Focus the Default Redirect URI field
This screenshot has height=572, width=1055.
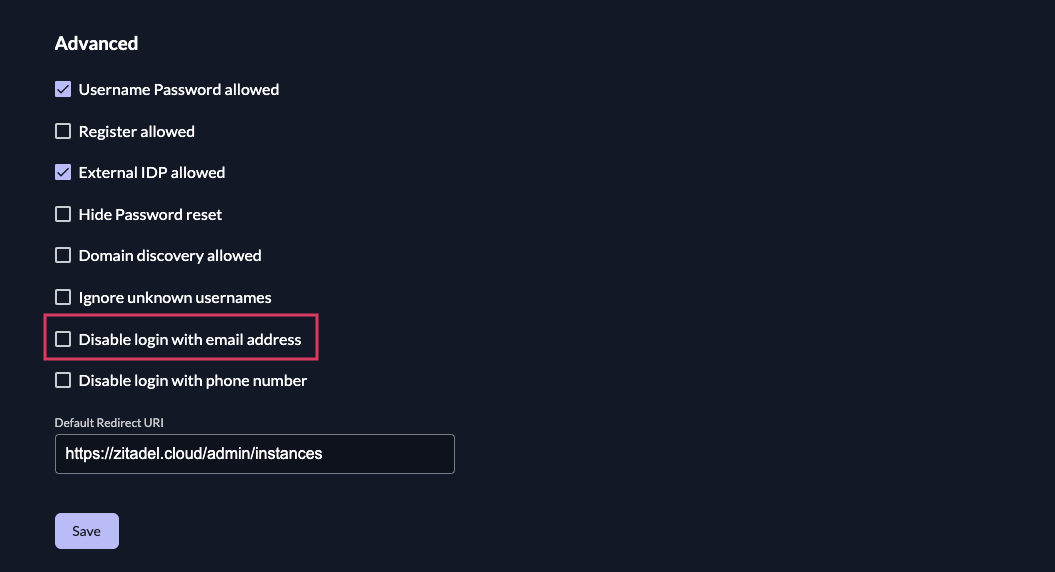tap(254, 453)
